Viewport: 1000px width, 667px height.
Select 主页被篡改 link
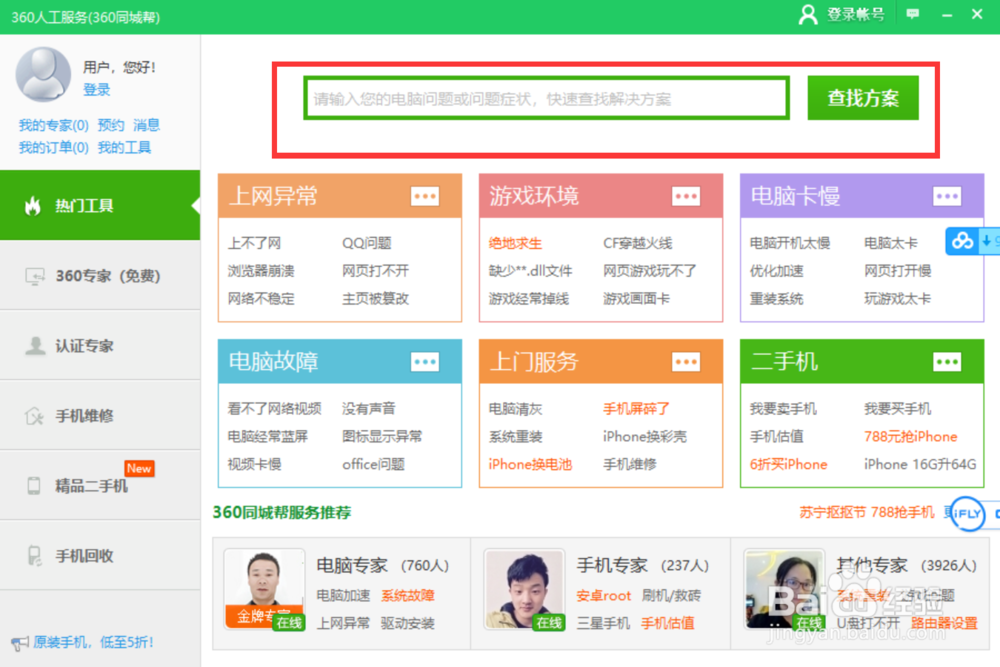[375, 298]
